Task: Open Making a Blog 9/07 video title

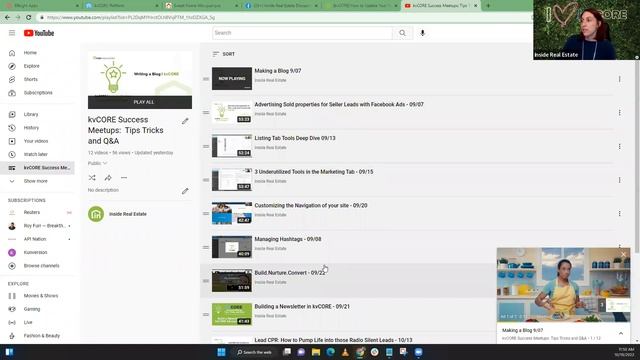Action: 278,71
